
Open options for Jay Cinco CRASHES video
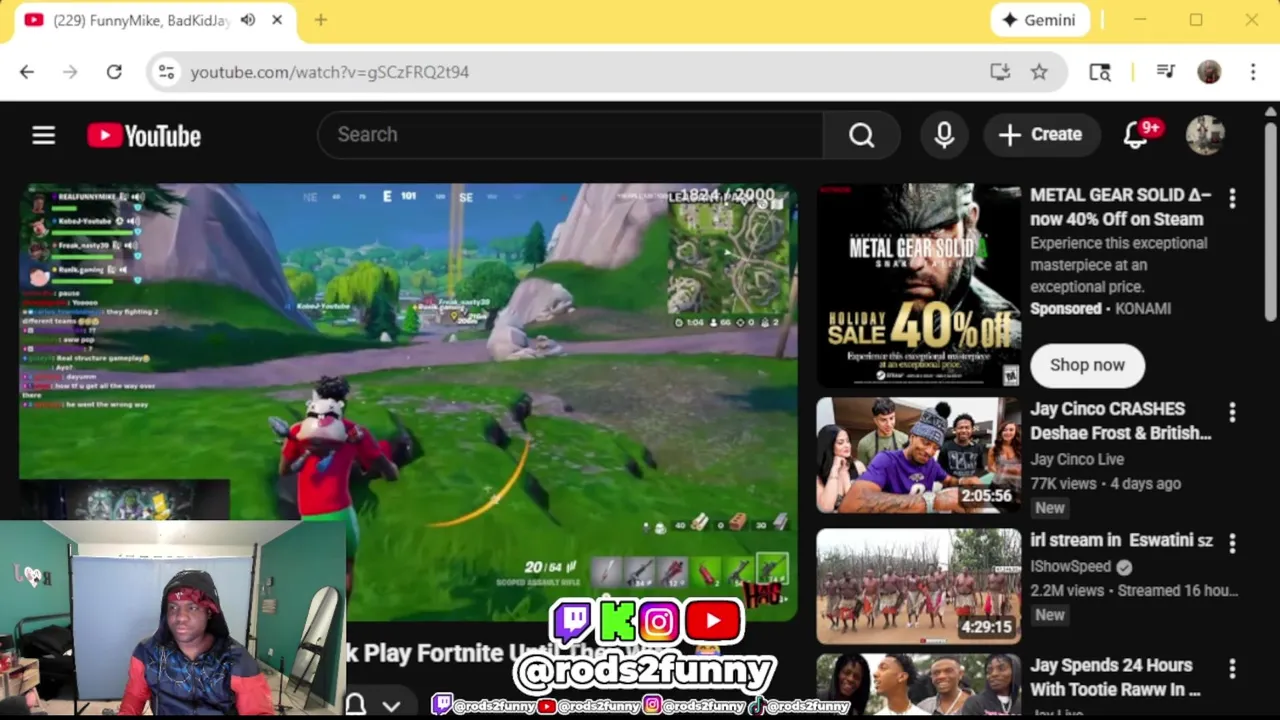coord(1232,412)
